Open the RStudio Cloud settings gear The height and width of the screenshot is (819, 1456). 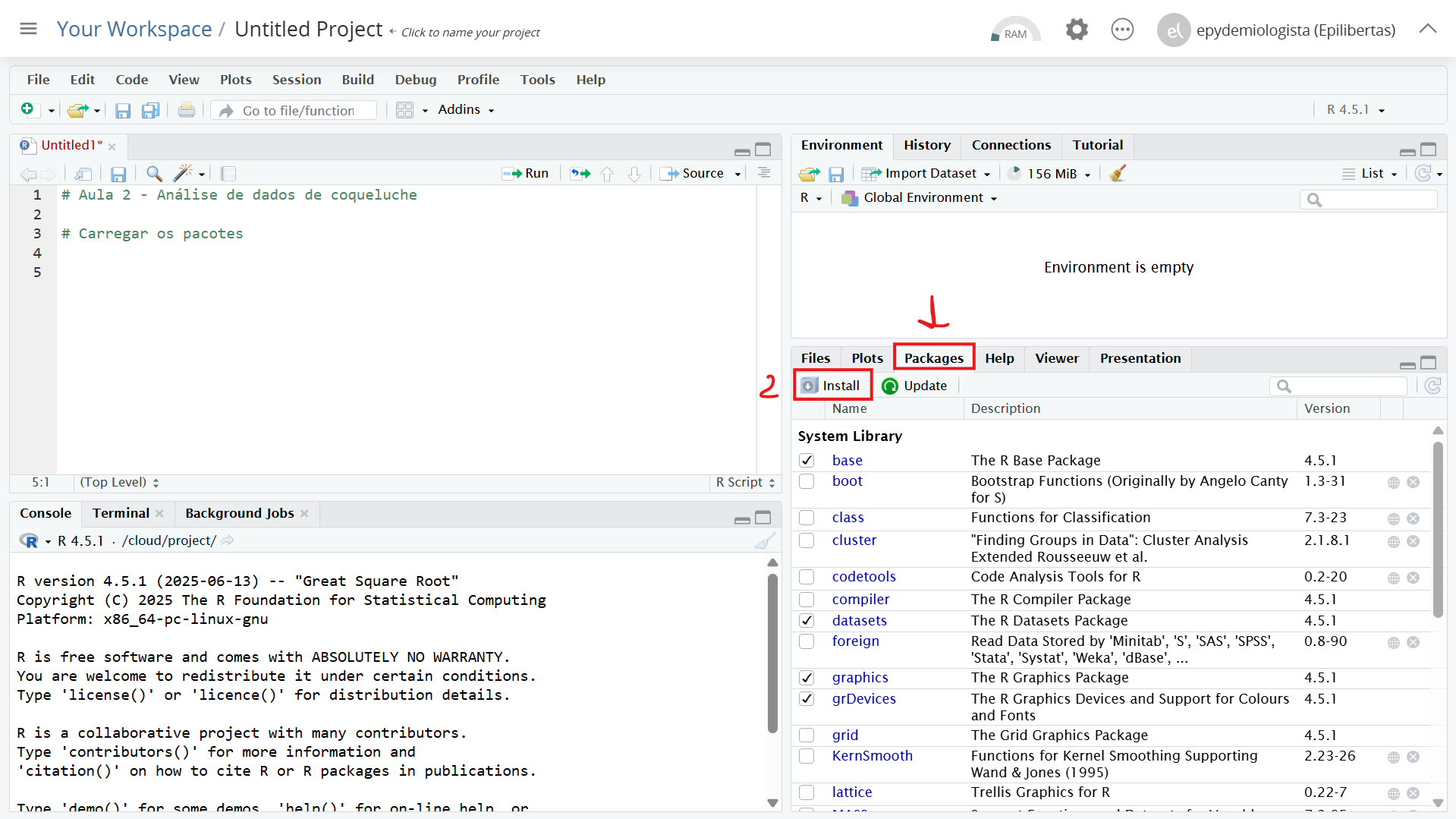coord(1077,30)
